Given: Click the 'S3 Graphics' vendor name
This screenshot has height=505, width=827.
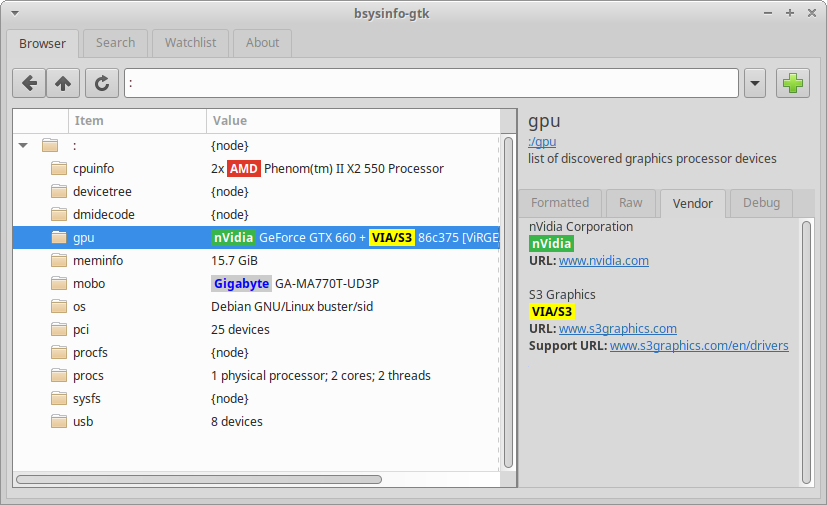Looking at the screenshot, I should pos(562,294).
